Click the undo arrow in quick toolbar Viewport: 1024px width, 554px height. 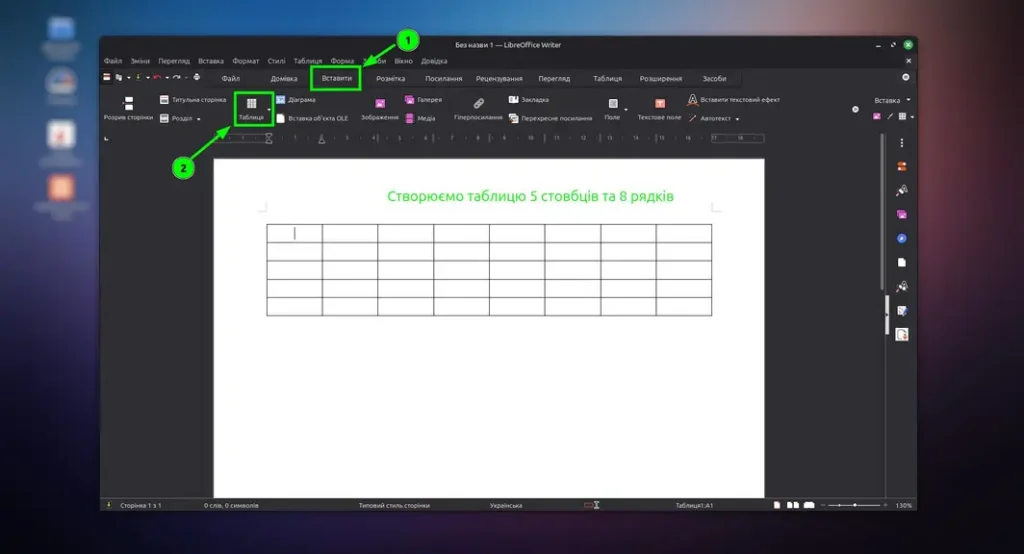click(x=157, y=77)
